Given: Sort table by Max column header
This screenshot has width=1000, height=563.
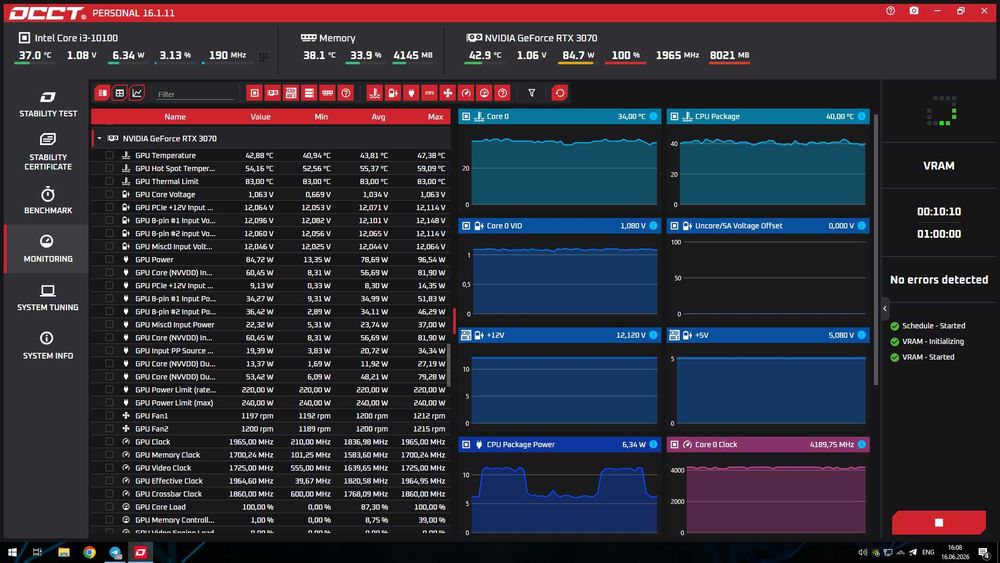Looking at the screenshot, I should pos(436,117).
